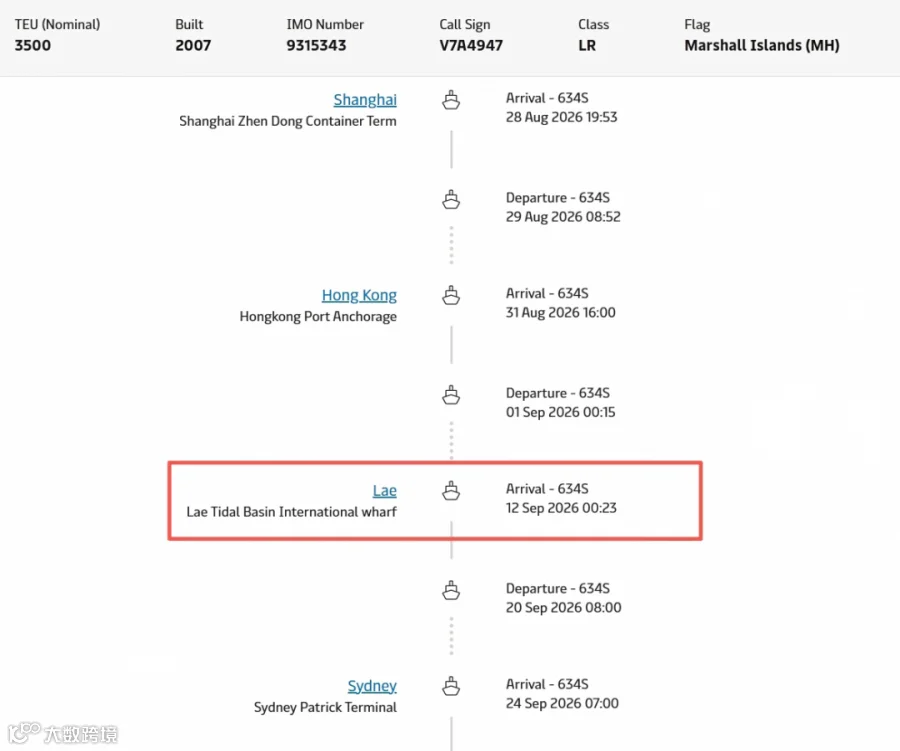Click the ship icon beside Lae arrival
The image size is (900, 751).
click(451, 491)
